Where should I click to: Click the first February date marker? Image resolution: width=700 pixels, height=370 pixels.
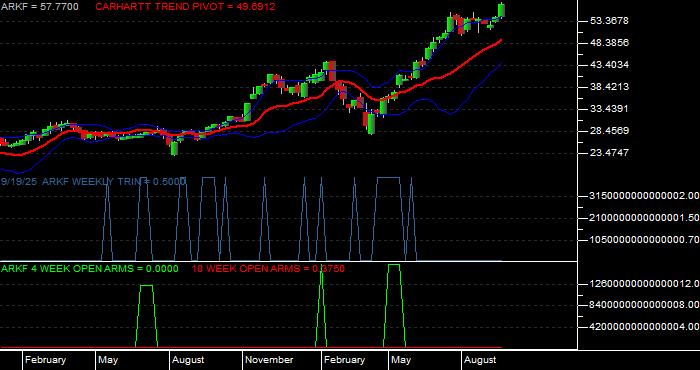coord(45,360)
